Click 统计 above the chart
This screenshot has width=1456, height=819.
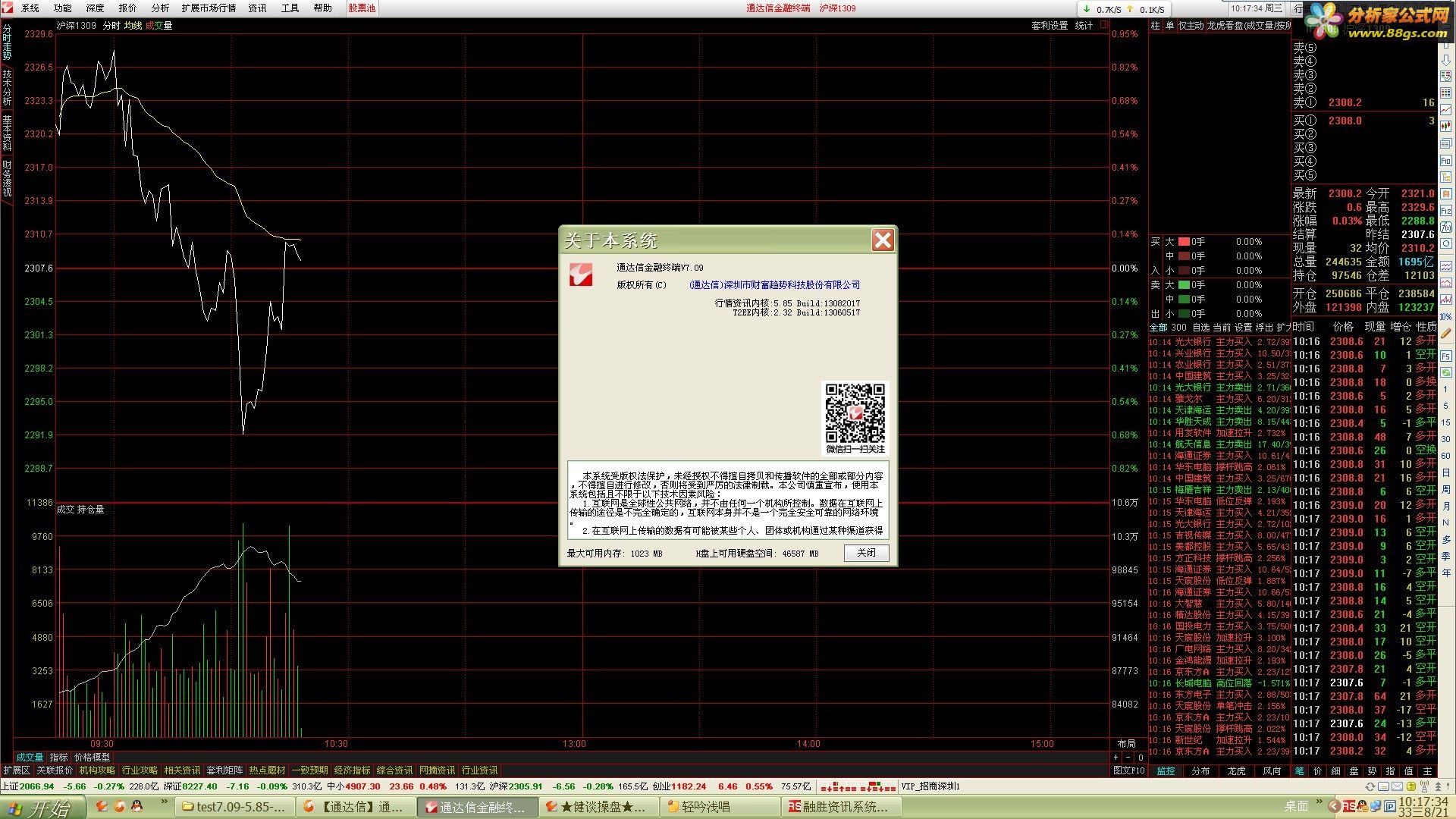click(x=1084, y=26)
